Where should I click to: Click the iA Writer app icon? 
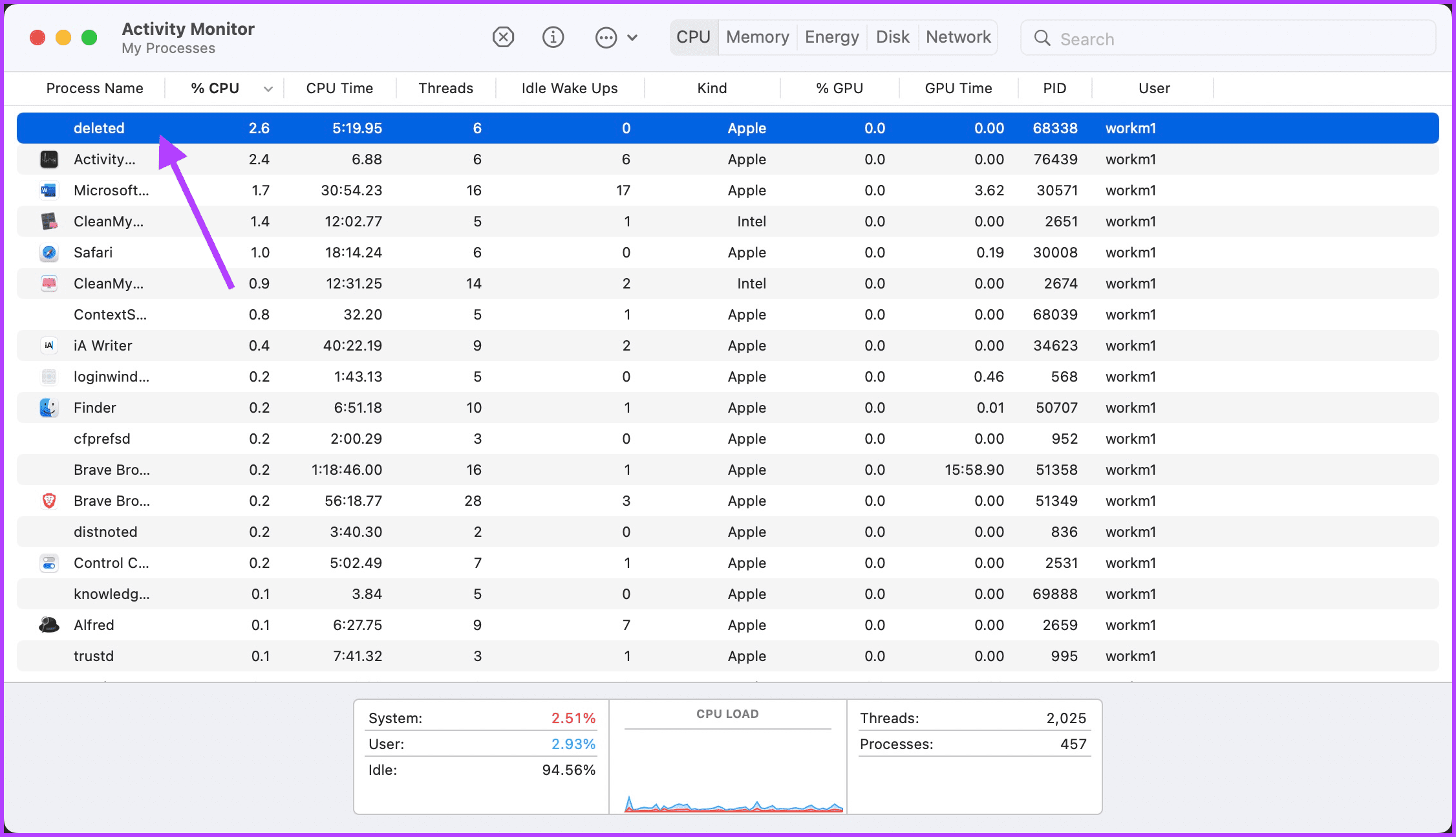tap(49, 345)
